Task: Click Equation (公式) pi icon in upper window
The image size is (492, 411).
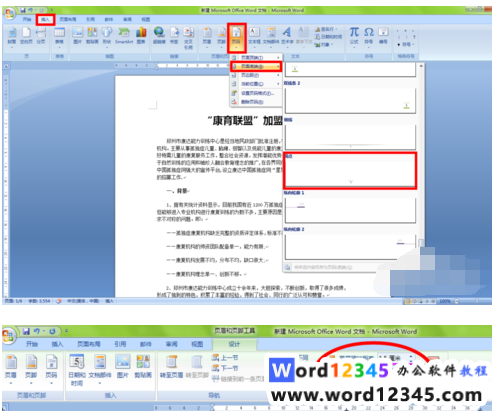Action: (x=354, y=37)
